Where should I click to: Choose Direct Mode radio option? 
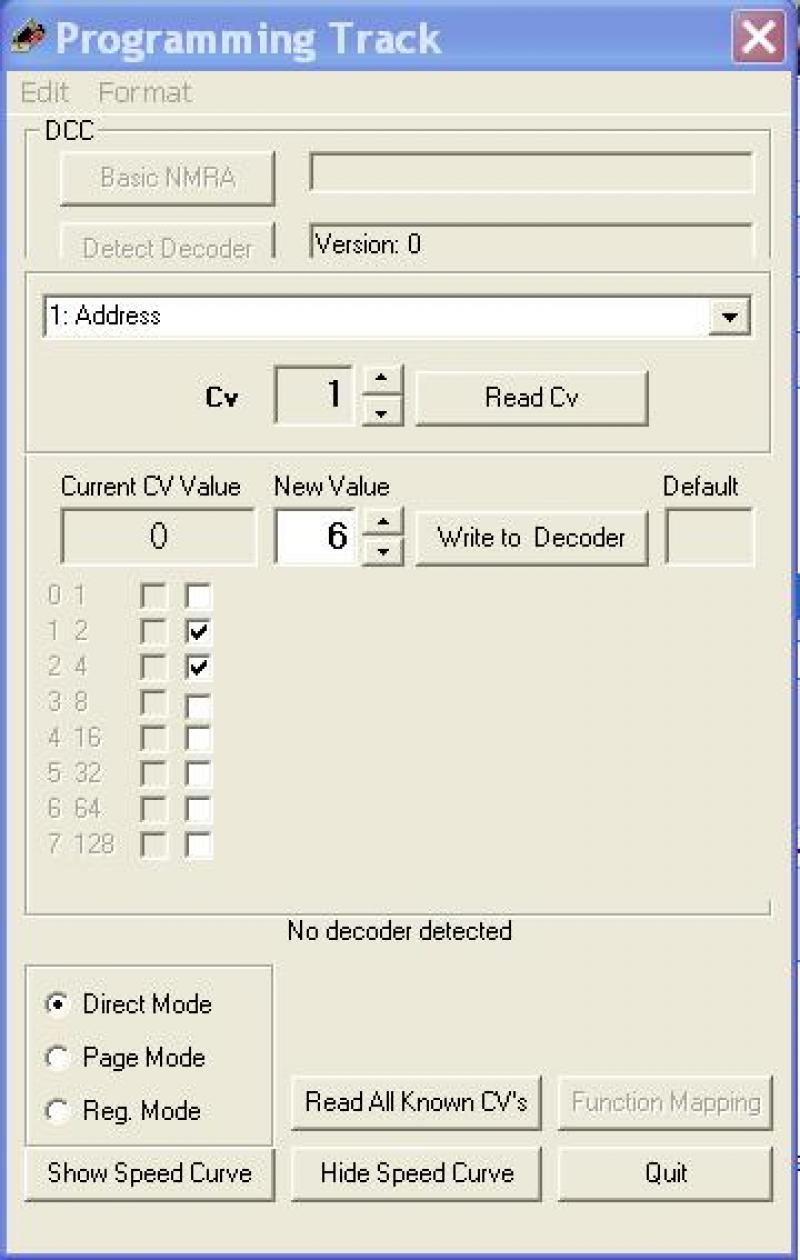[x=58, y=1004]
